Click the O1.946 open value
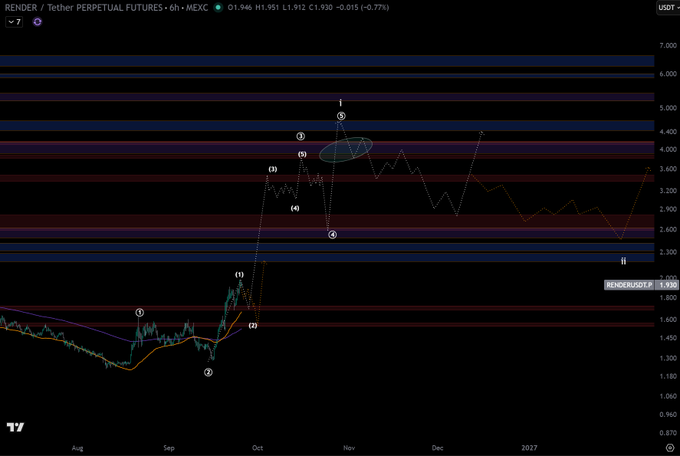Image resolution: width=680 pixels, height=456 pixels. pyautogui.click(x=239, y=7)
